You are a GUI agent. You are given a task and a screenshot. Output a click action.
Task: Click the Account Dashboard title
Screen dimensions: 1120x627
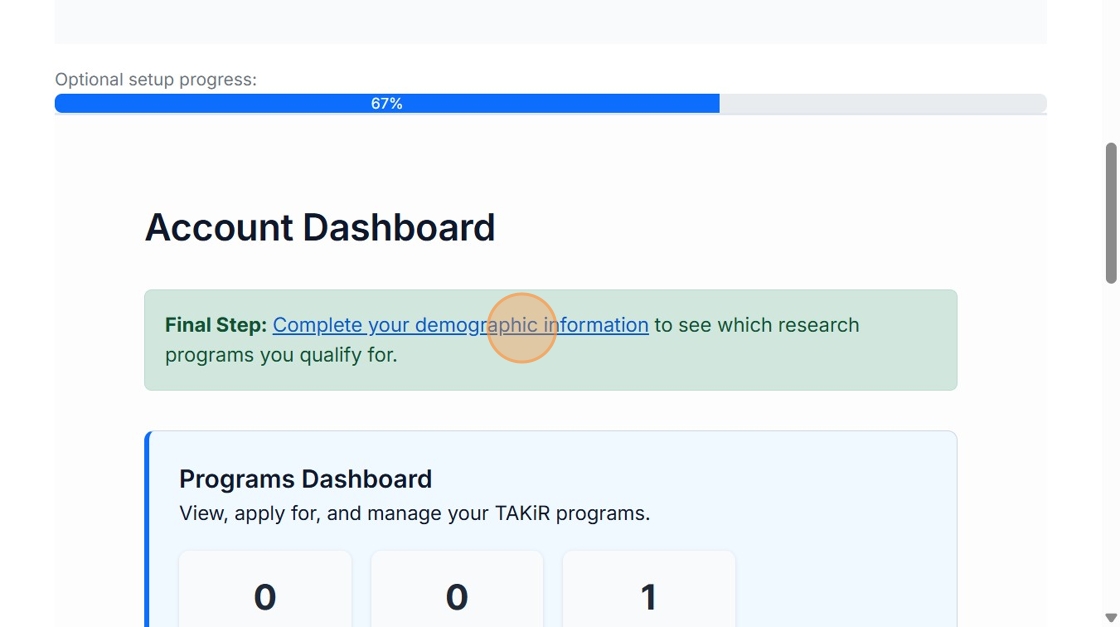[x=320, y=228]
